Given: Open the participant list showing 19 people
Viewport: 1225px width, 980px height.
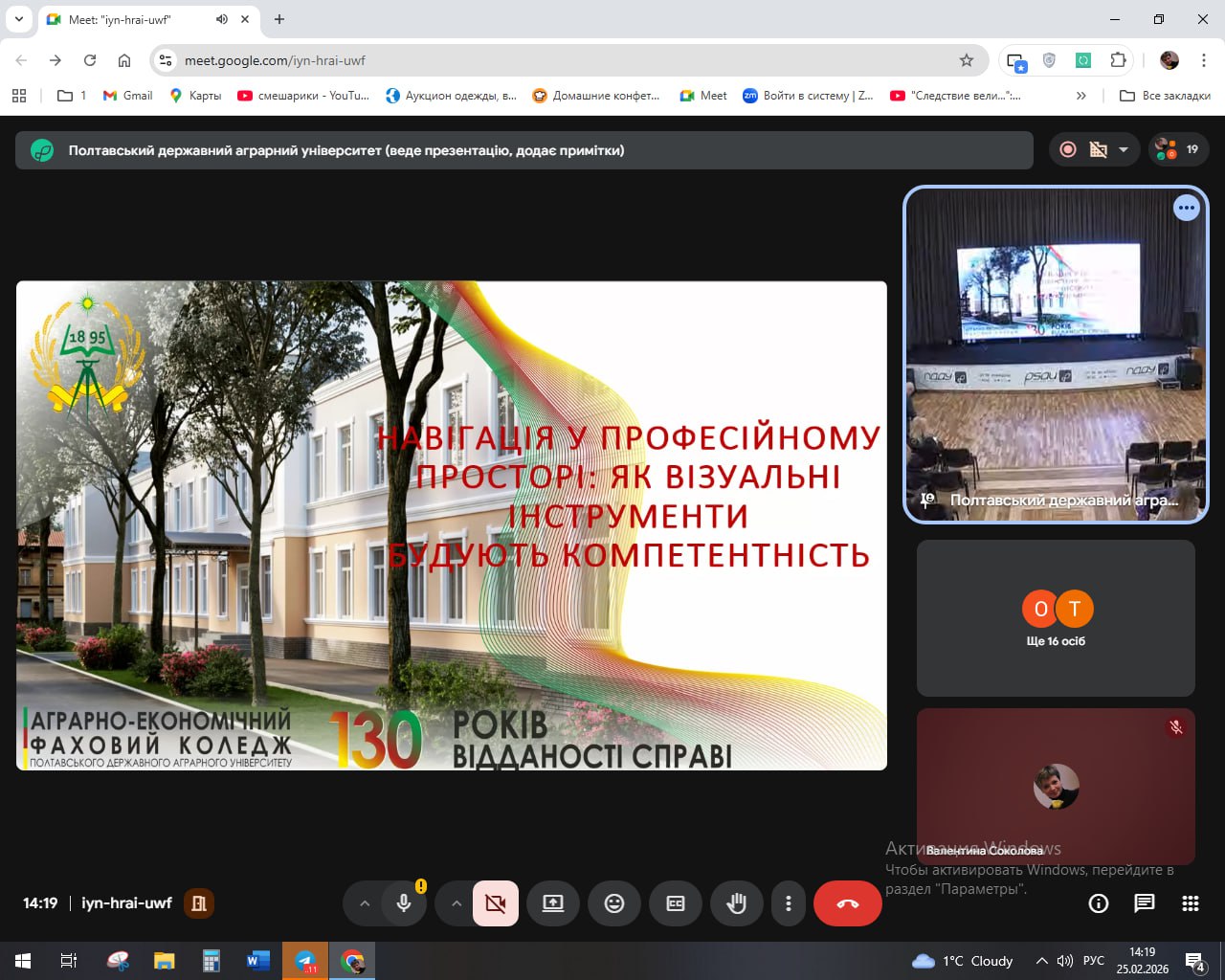Looking at the screenshot, I should pyautogui.click(x=1178, y=149).
